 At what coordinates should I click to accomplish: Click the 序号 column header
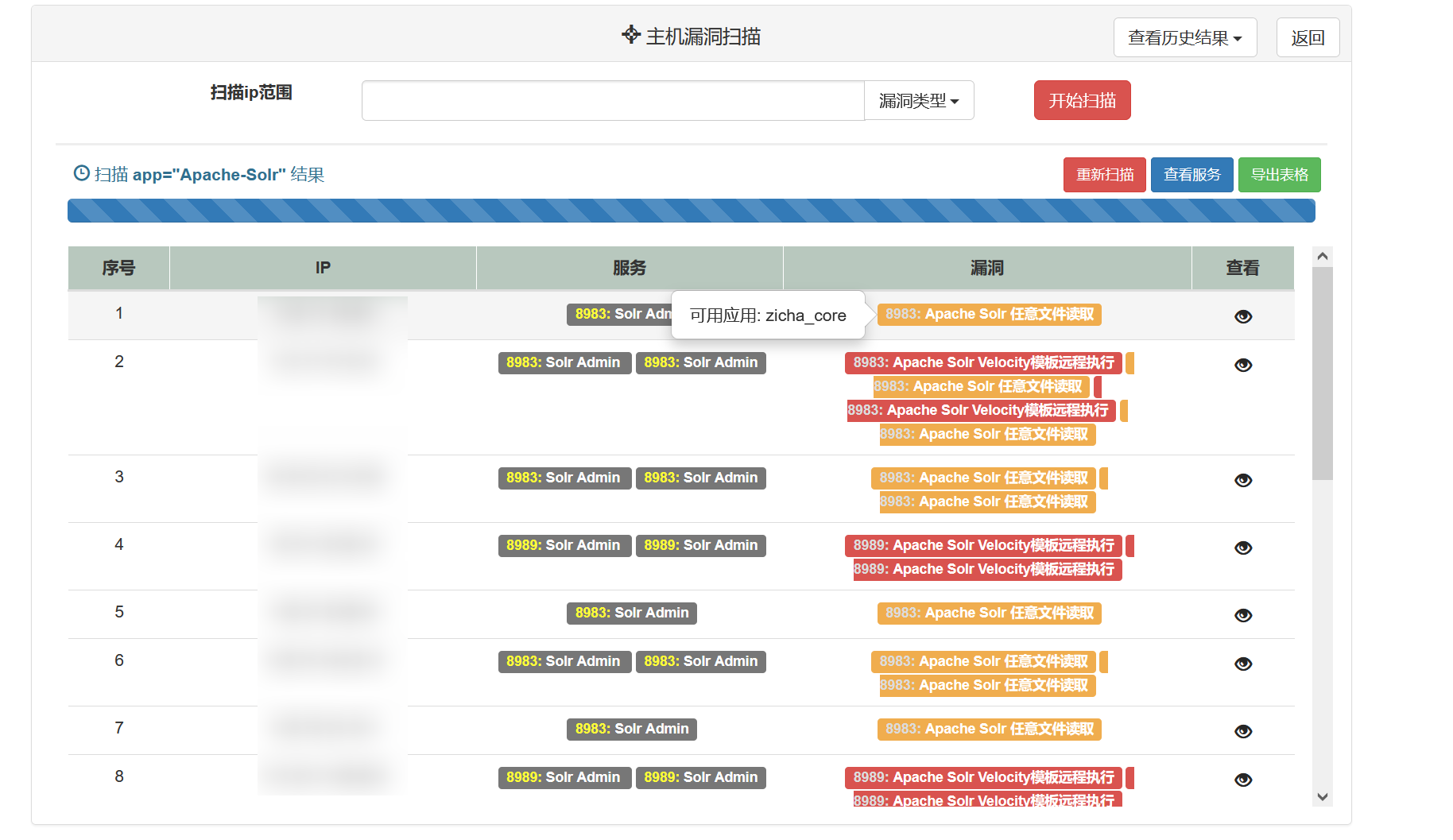point(118,268)
